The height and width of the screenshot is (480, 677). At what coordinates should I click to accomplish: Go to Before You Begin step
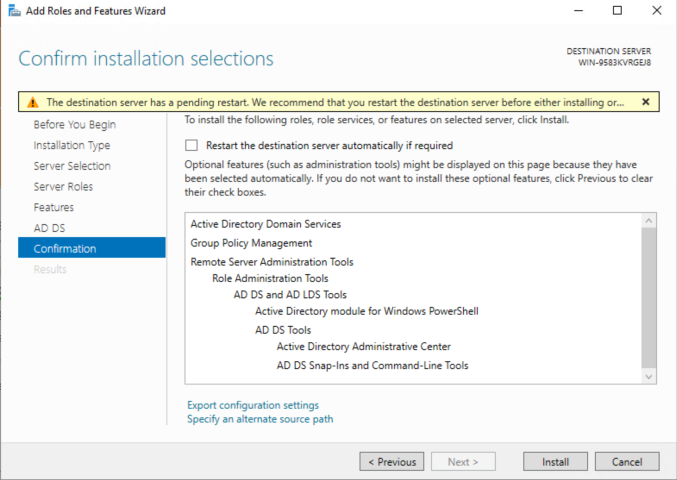pyautogui.click(x=75, y=125)
